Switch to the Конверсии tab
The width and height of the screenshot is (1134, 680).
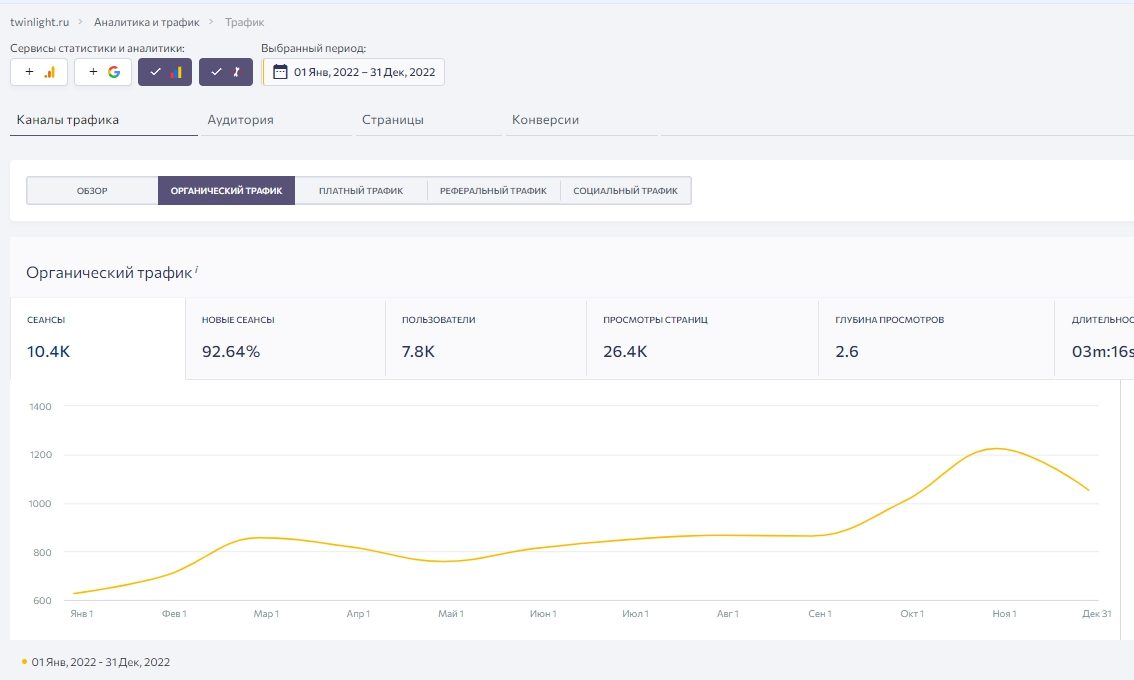click(581, 120)
